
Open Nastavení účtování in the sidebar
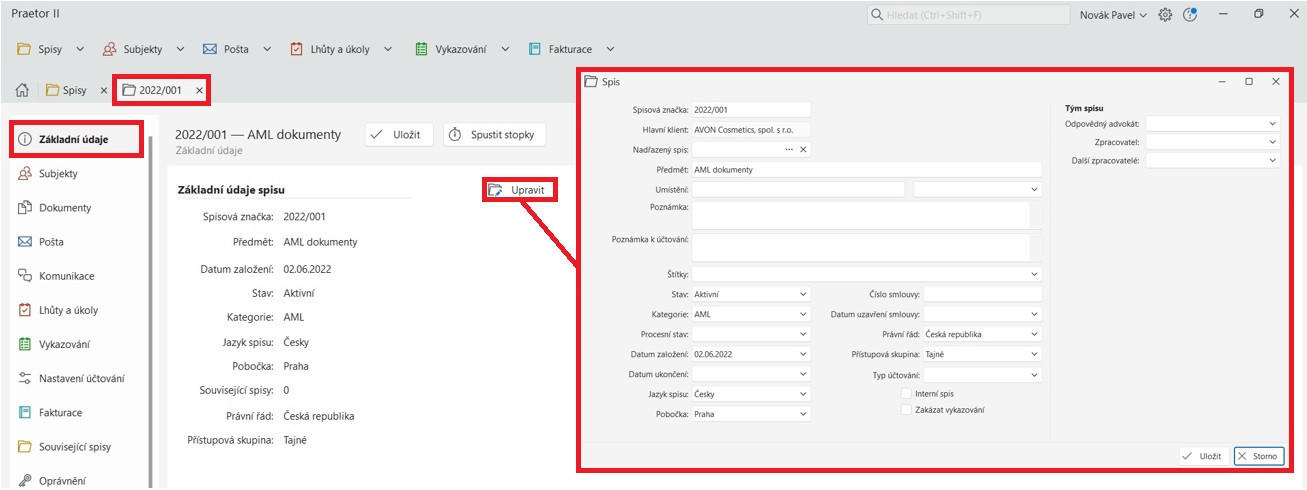(80, 378)
